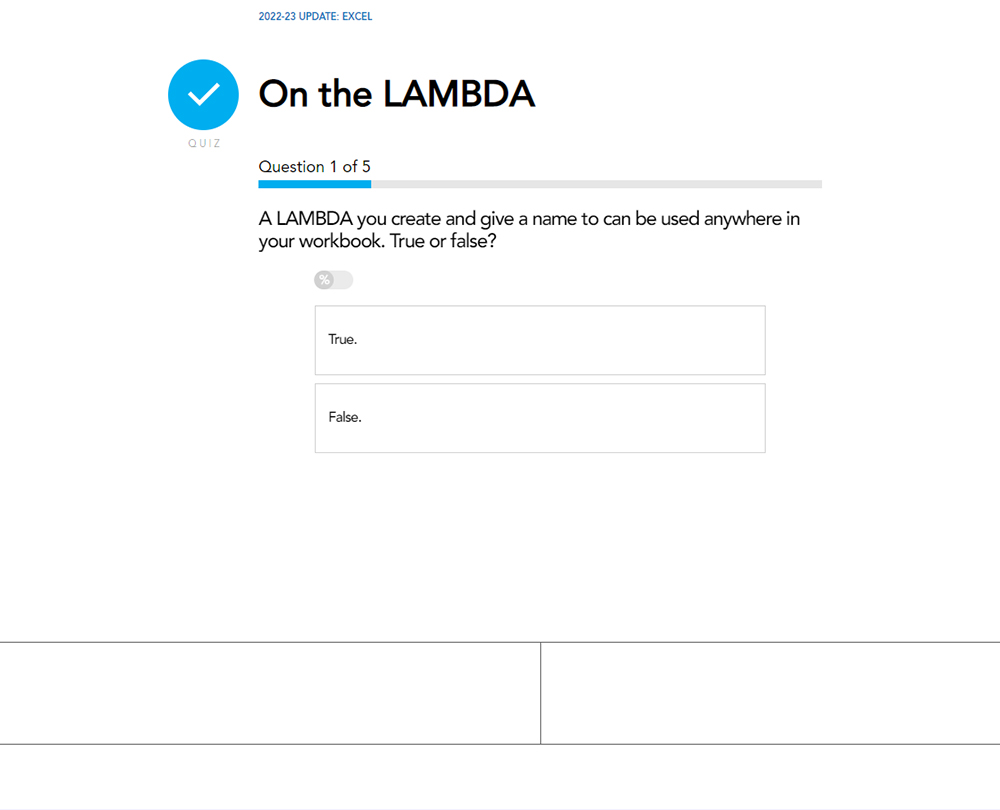1000x810 pixels.
Task: Click the vertical divider between bottom panels
Action: pos(540,693)
